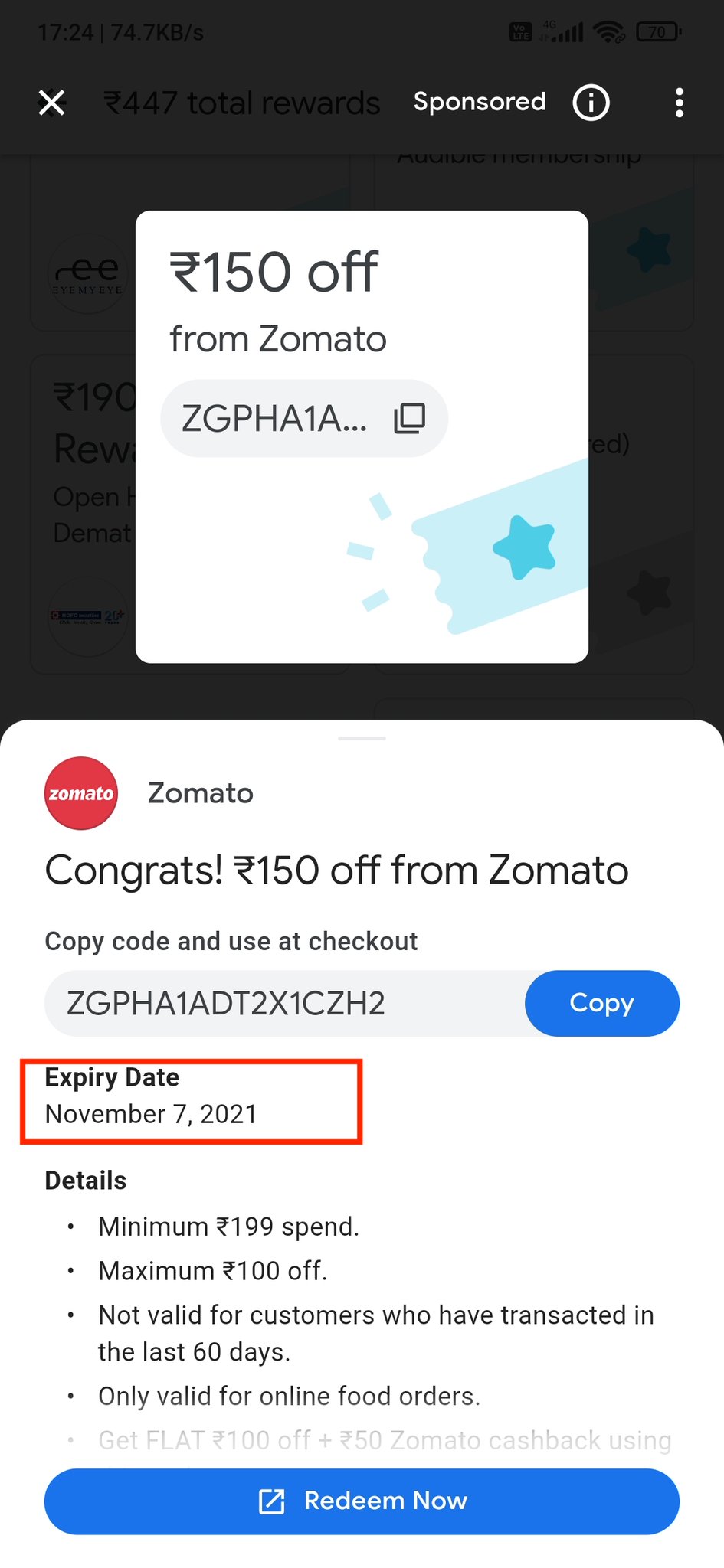The height and width of the screenshot is (1568, 724).
Task: Tap the Redeem Now button
Action: click(362, 1501)
